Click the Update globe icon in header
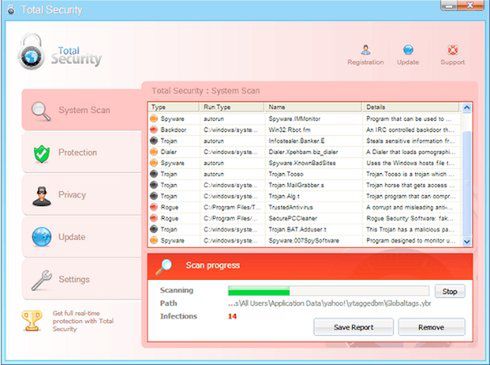The height and width of the screenshot is (365, 490). [x=408, y=50]
